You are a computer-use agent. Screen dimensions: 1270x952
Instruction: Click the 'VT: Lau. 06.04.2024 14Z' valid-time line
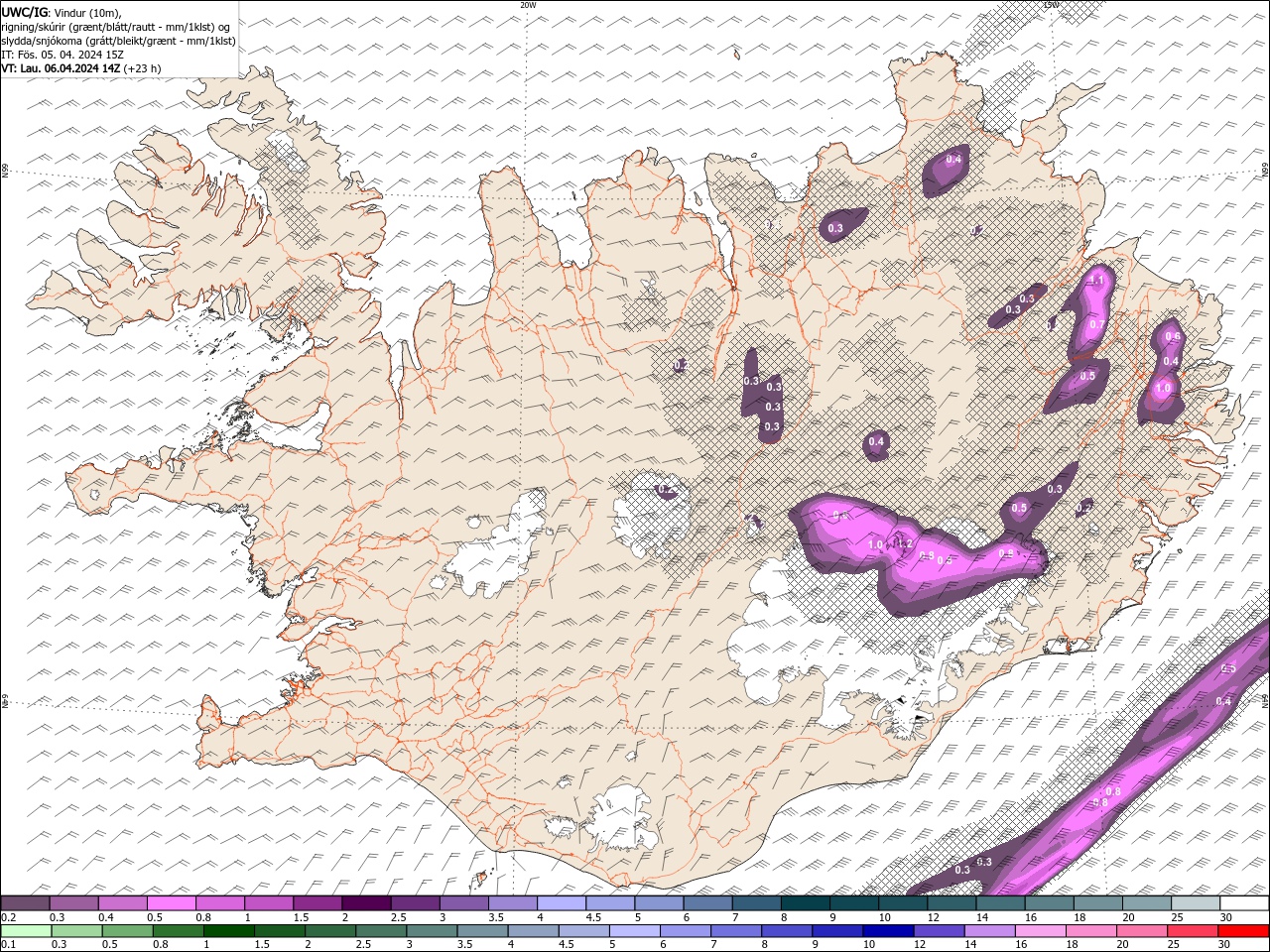[81, 68]
